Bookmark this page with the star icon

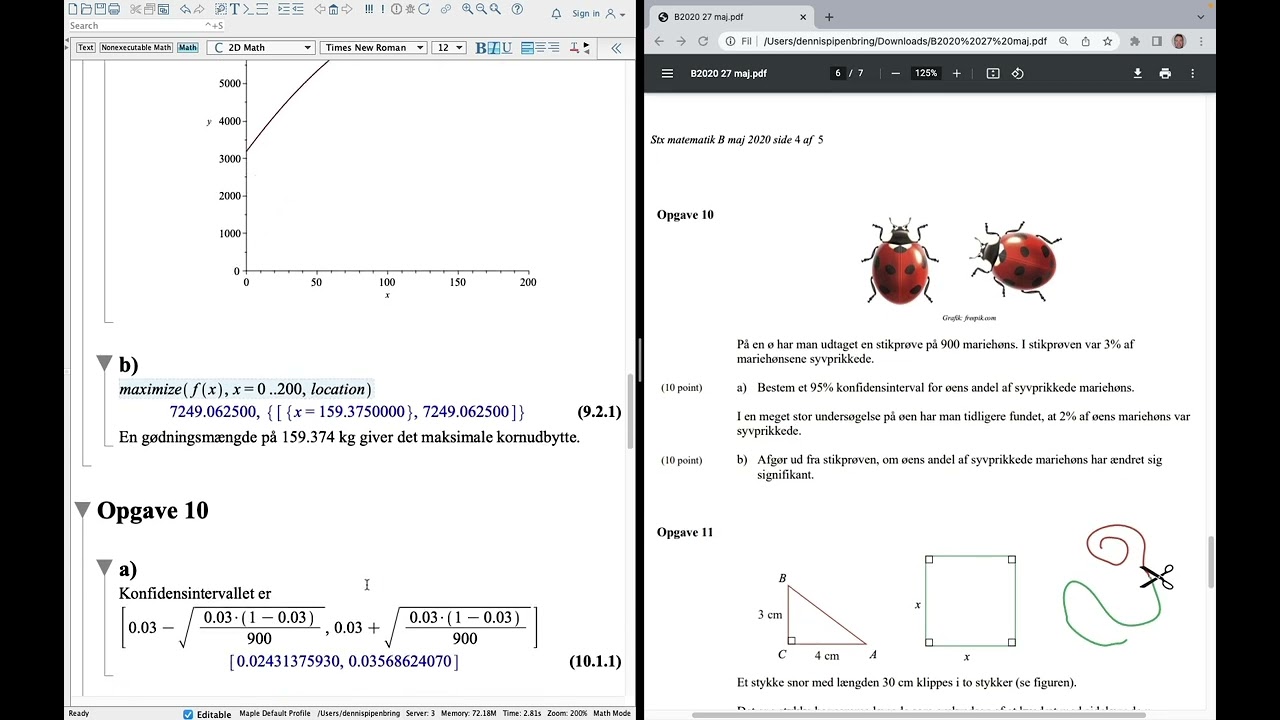(1108, 41)
